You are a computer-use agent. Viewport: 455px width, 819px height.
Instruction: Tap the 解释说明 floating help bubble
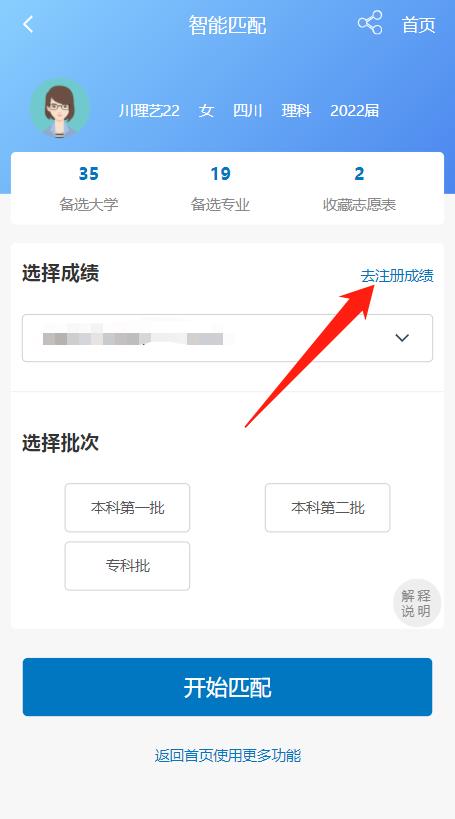click(x=416, y=603)
